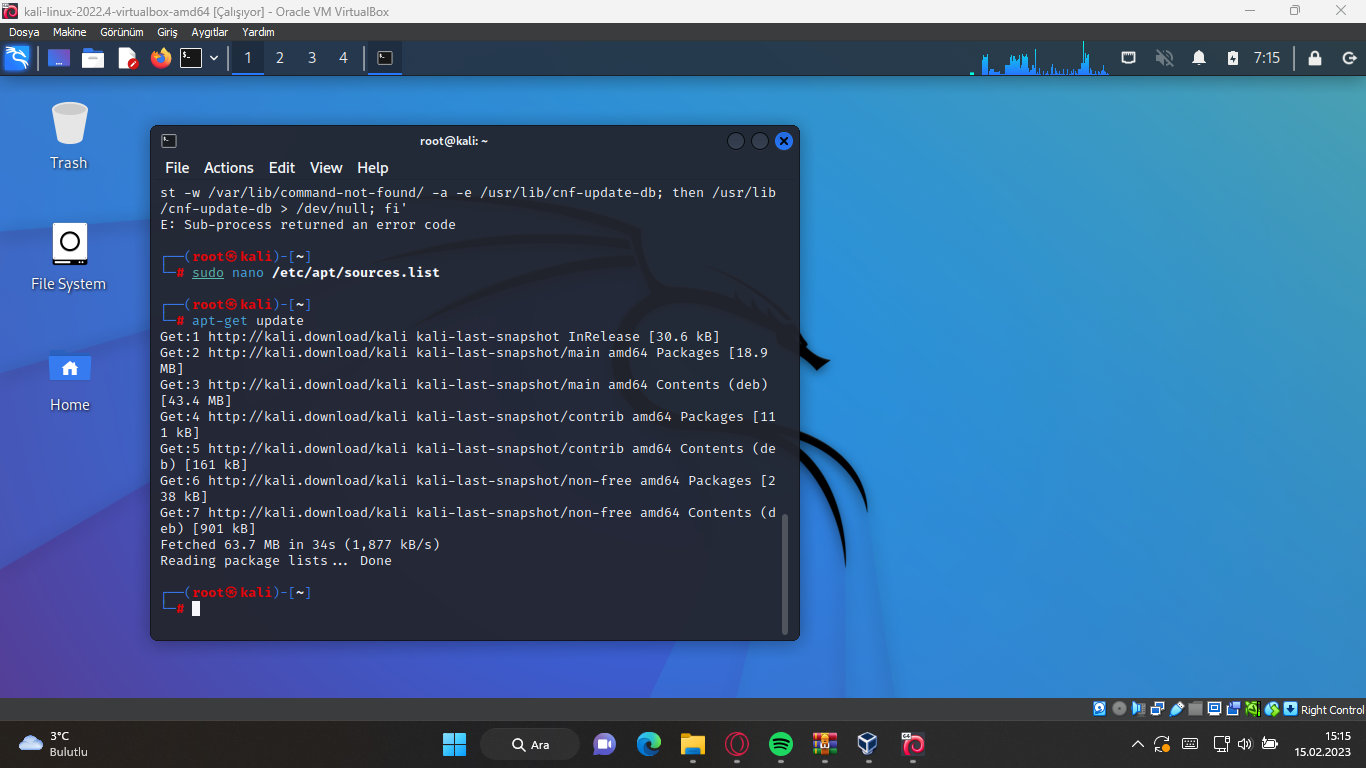Image resolution: width=1366 pixels, height=768 pixels.
Task: Click the terminal icon in the terminal title bar
Action: coord(169,141)
